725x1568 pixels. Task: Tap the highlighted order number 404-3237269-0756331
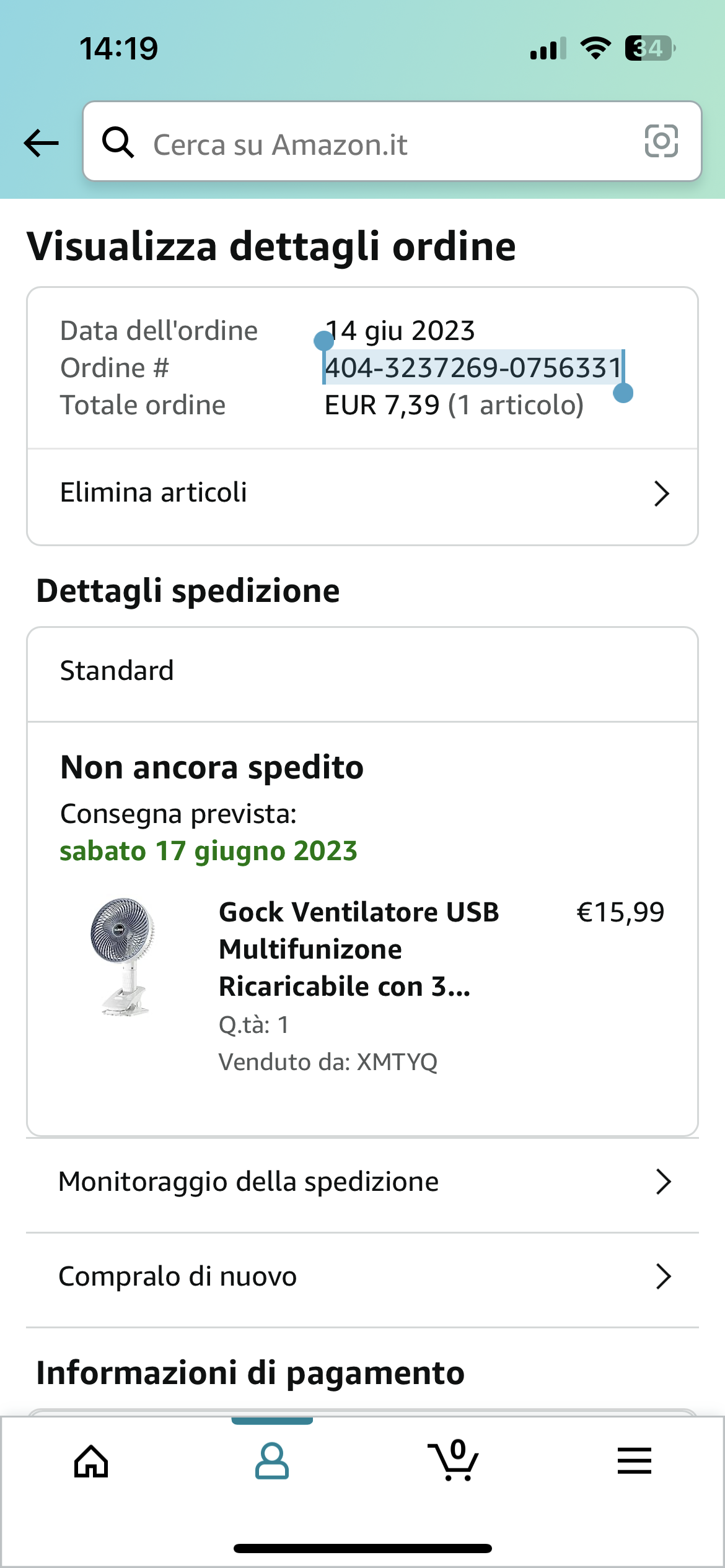click(x=473, y=368)
